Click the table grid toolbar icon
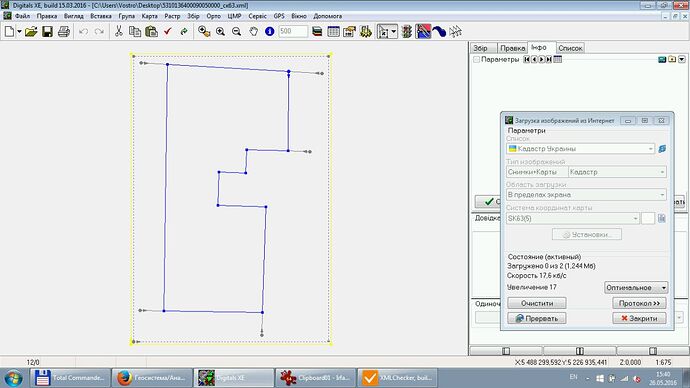The height and width of the screenshot is (388, 690). pos(333,32)
